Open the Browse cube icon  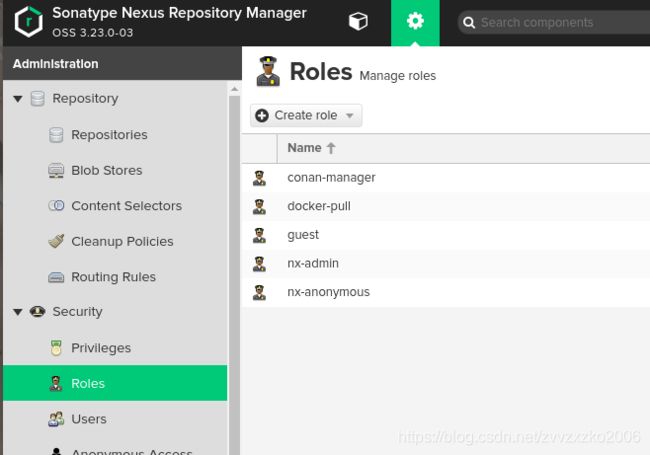click(x=358, y=21)
